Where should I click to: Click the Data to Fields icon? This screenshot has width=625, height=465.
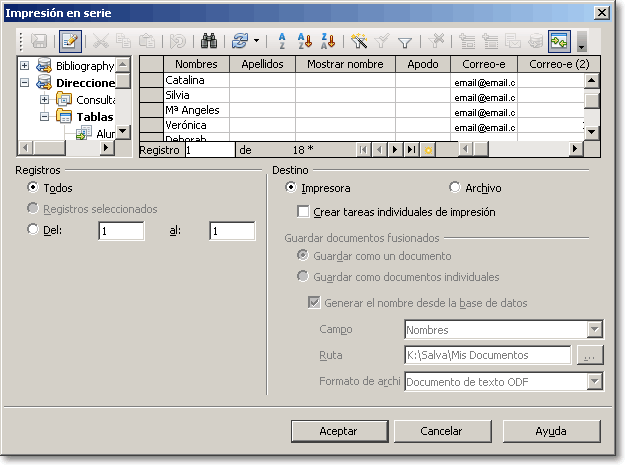(490, 41)
